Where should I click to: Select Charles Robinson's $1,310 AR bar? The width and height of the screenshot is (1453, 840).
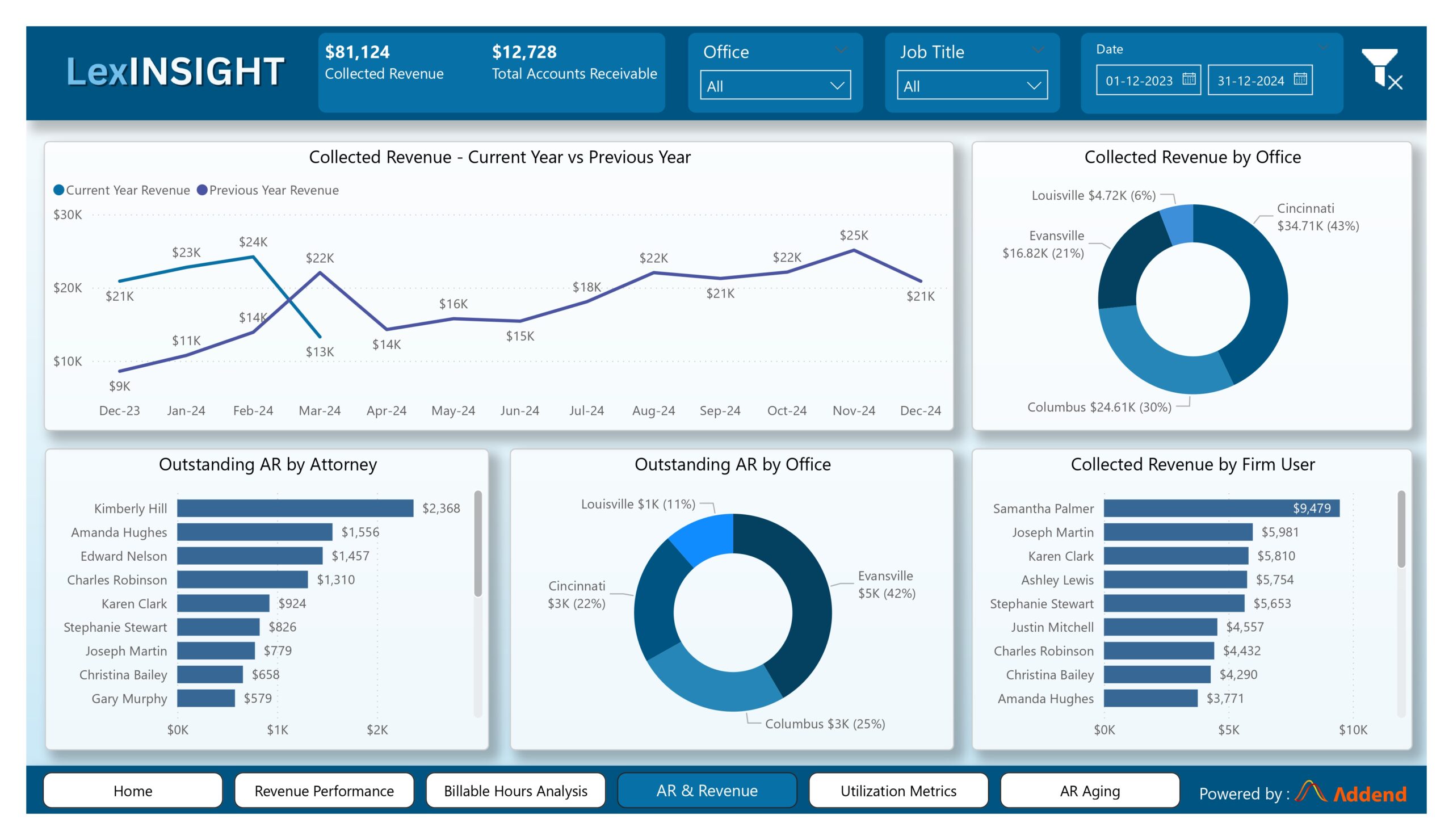point(243,579)
